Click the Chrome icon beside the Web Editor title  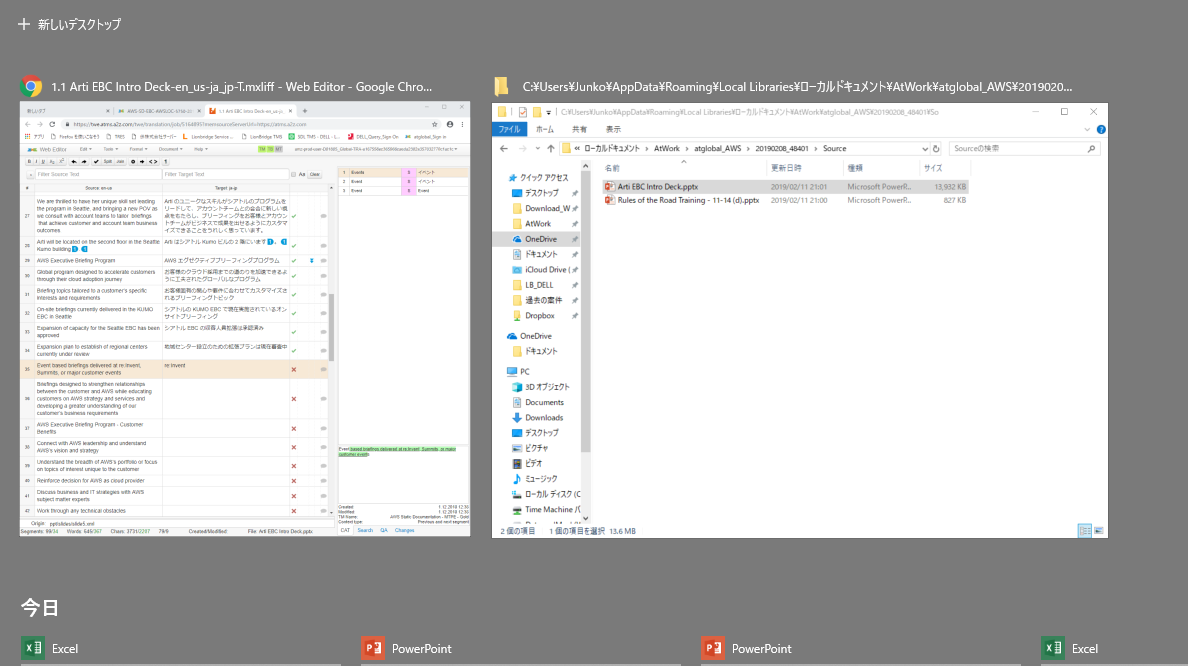tap(31, 87)
